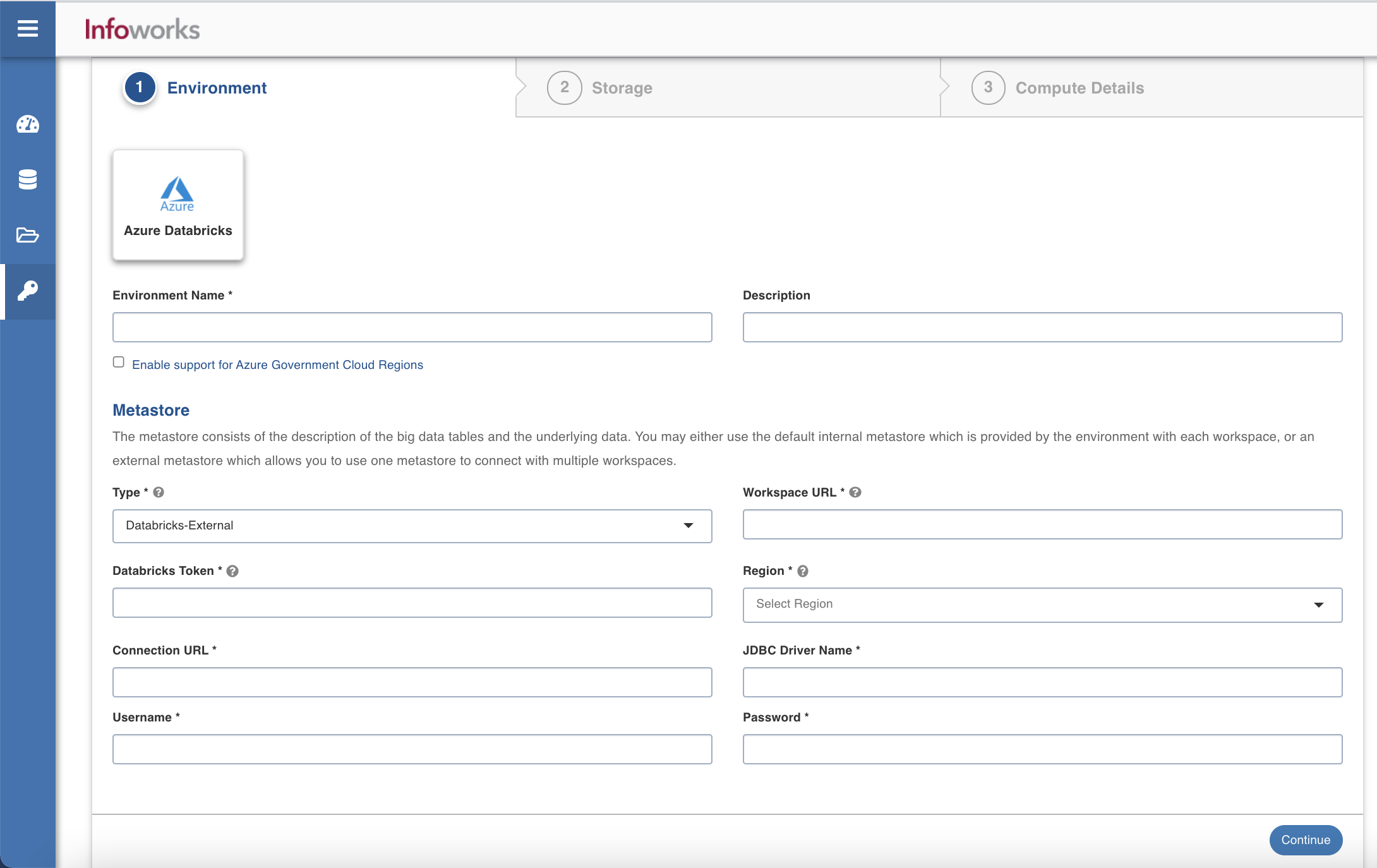The width and height of the screenshot is (1377, 868).
Task: Click the help icon next to Databricks Token
Action: [x=232, y=571]
